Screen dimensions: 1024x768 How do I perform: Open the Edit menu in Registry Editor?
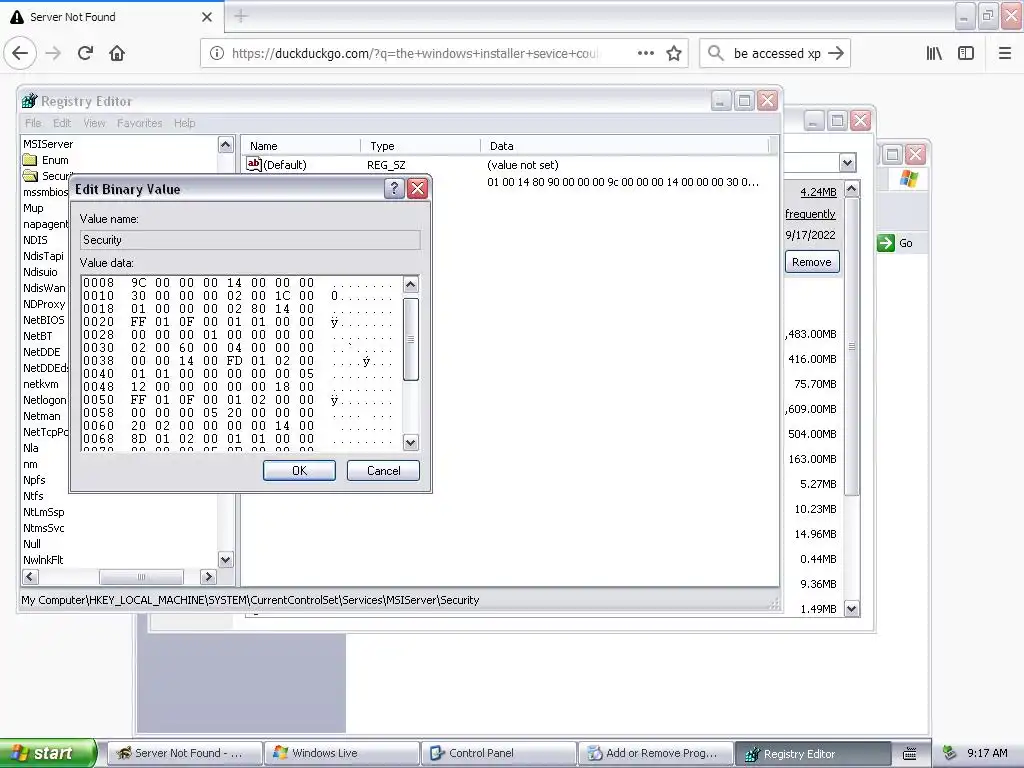[x=62, y=123]
